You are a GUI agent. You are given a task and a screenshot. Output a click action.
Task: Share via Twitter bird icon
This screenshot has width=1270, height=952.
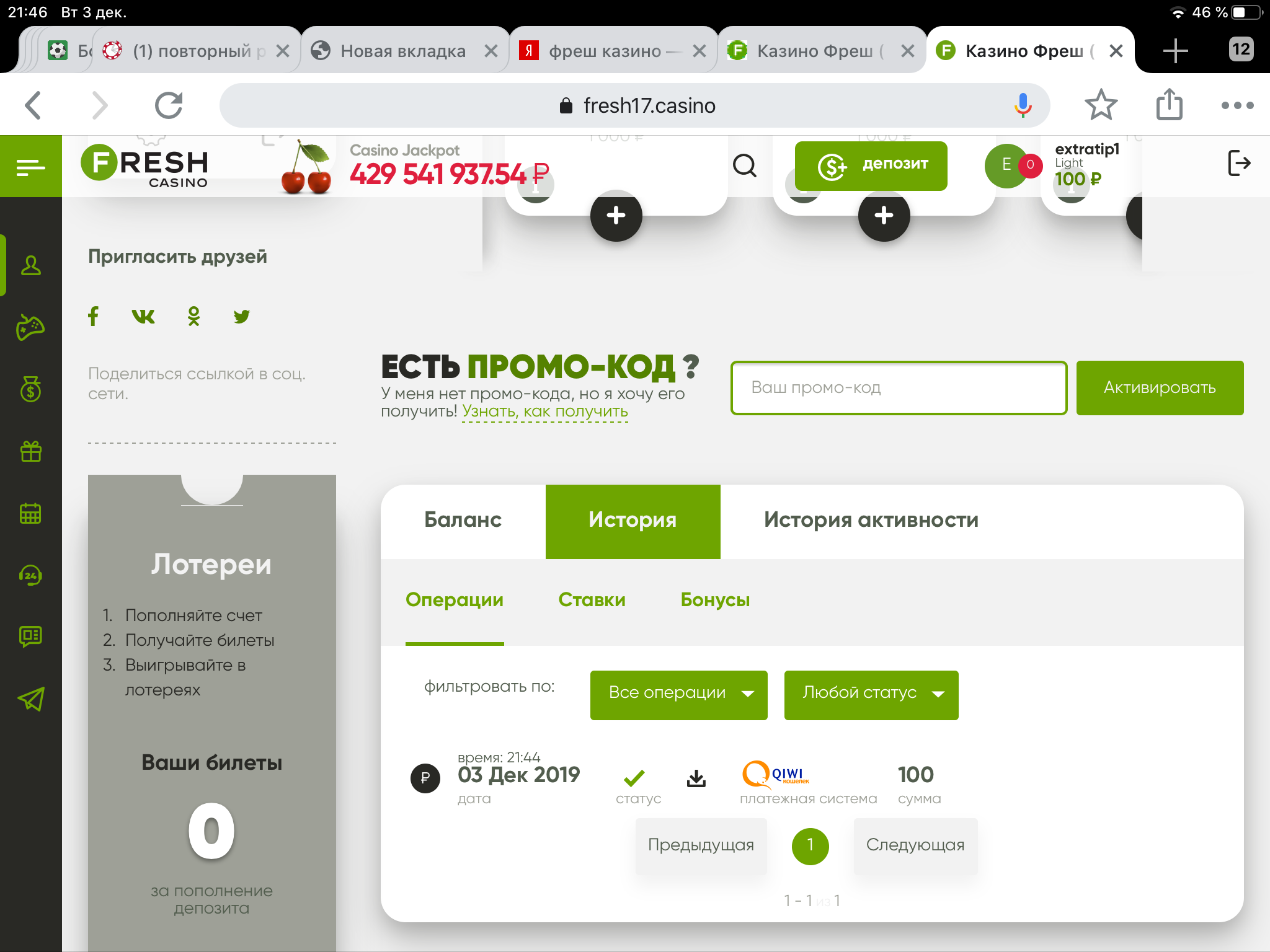[x=241, y=317]
